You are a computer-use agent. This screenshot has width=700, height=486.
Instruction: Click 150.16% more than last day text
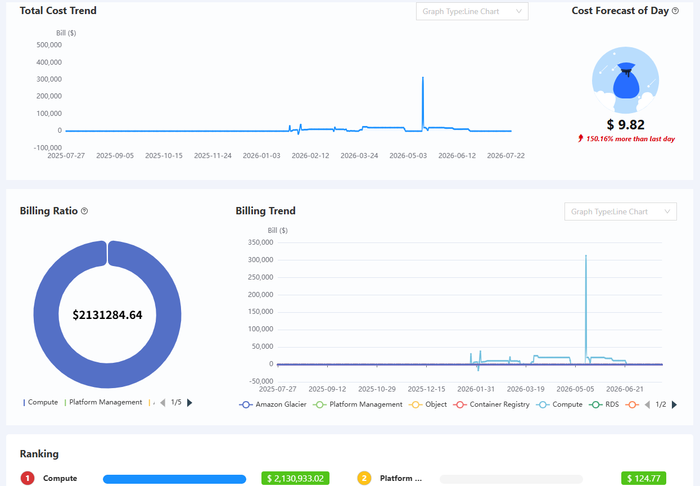pos(630,139)
